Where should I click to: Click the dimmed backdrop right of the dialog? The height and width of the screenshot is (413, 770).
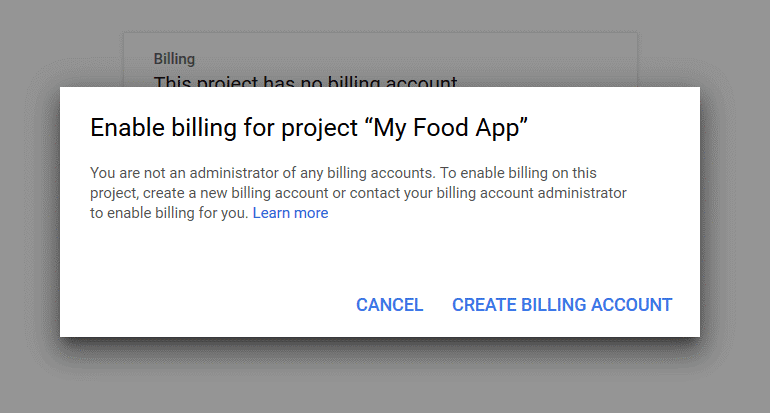[735, 210]
